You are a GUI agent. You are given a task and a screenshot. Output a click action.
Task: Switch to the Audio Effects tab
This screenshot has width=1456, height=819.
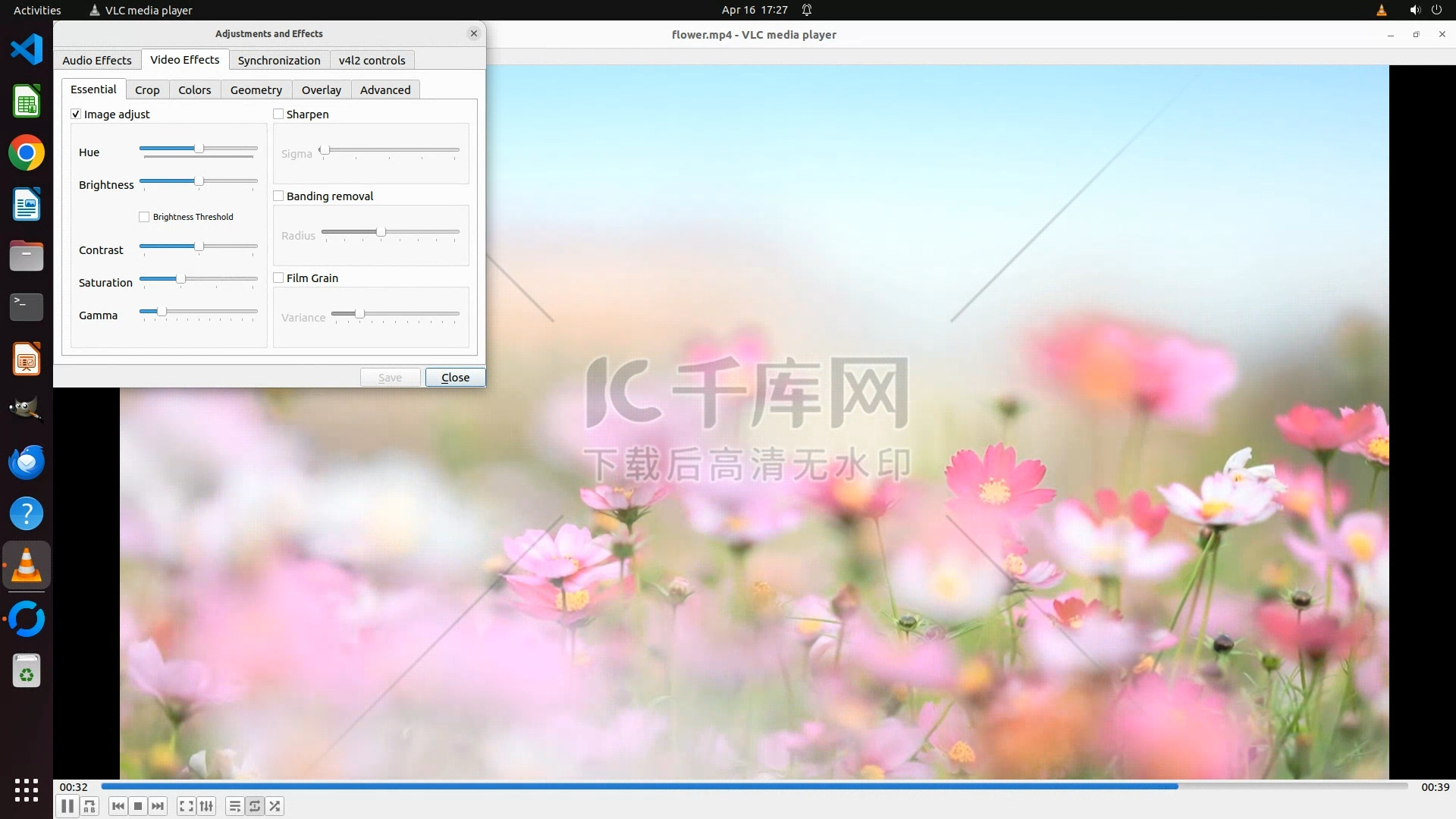(x=96, y=60)
